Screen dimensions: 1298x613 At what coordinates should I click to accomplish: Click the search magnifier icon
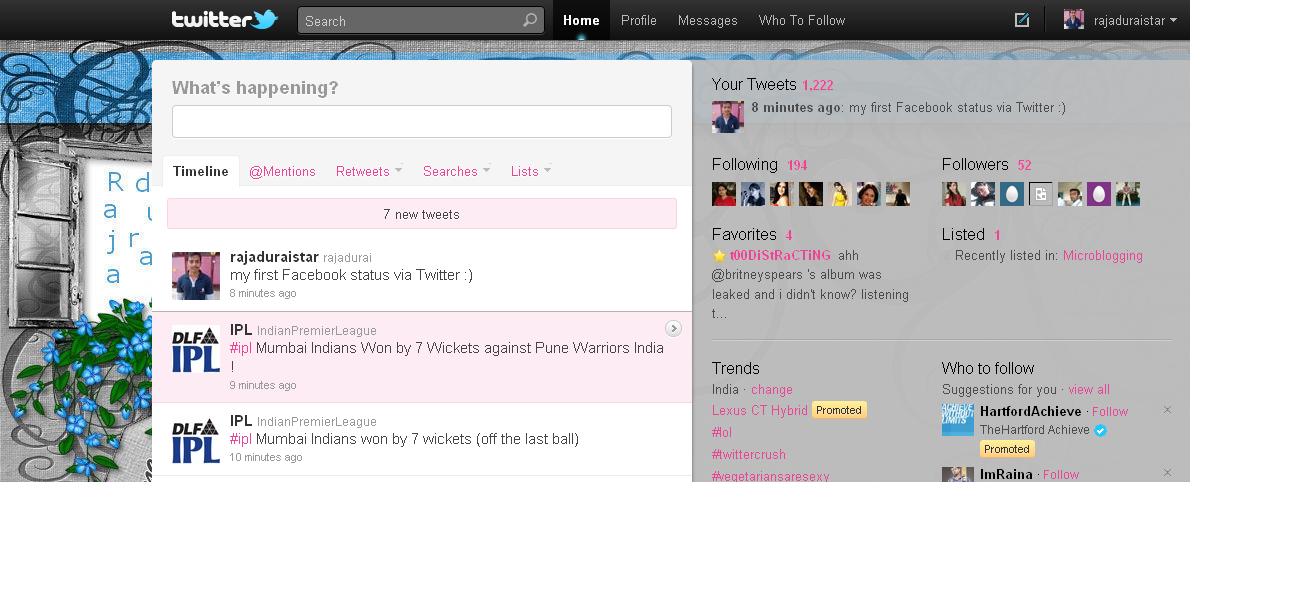(530, 20)
